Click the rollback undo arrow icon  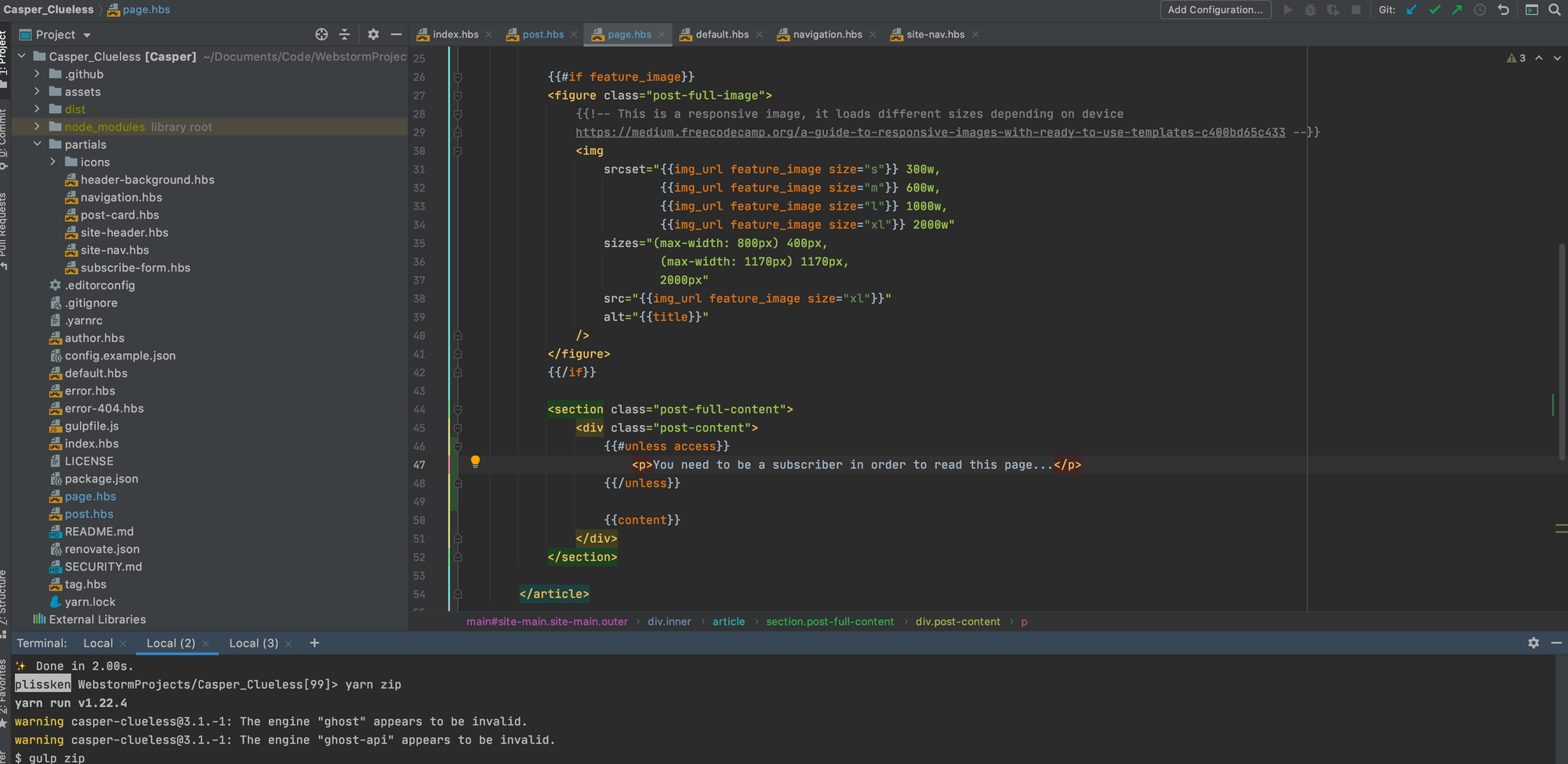coord(1503,10)
